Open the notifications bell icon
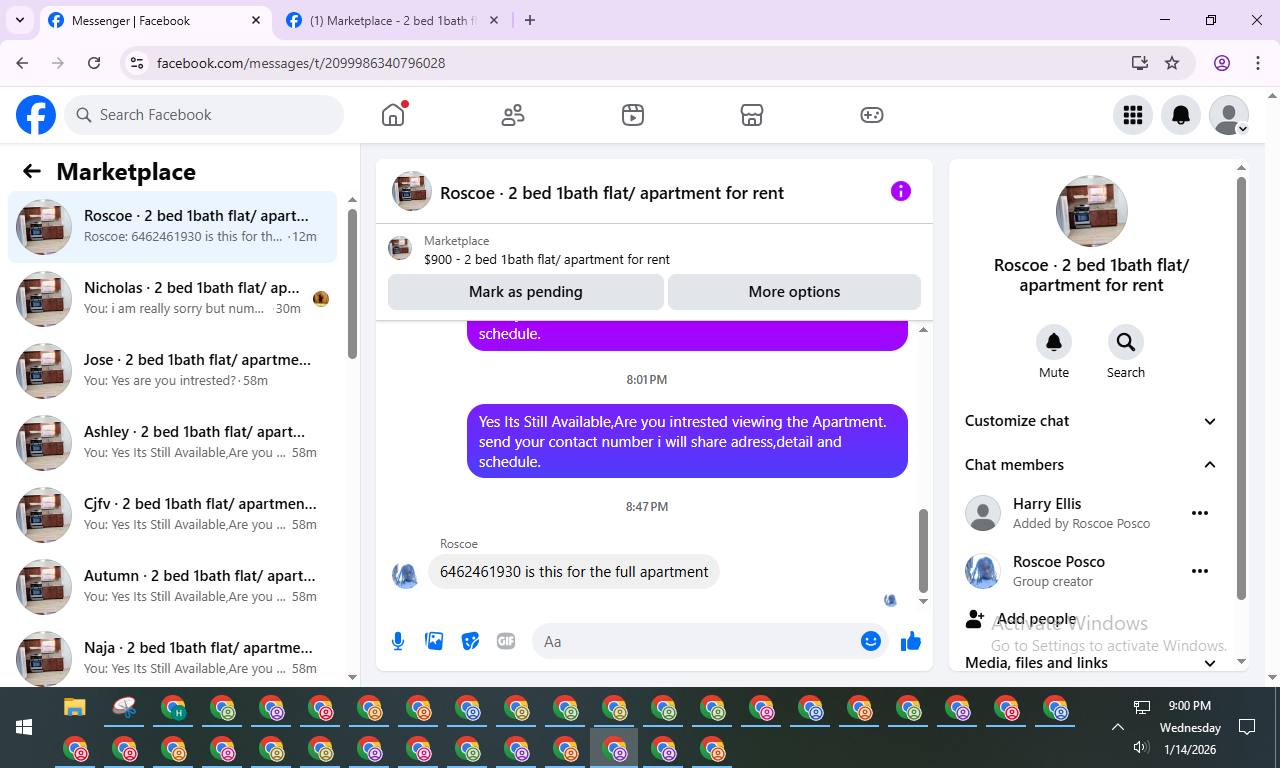The width and height of the screenshot is (1280, 768). 1181,115
